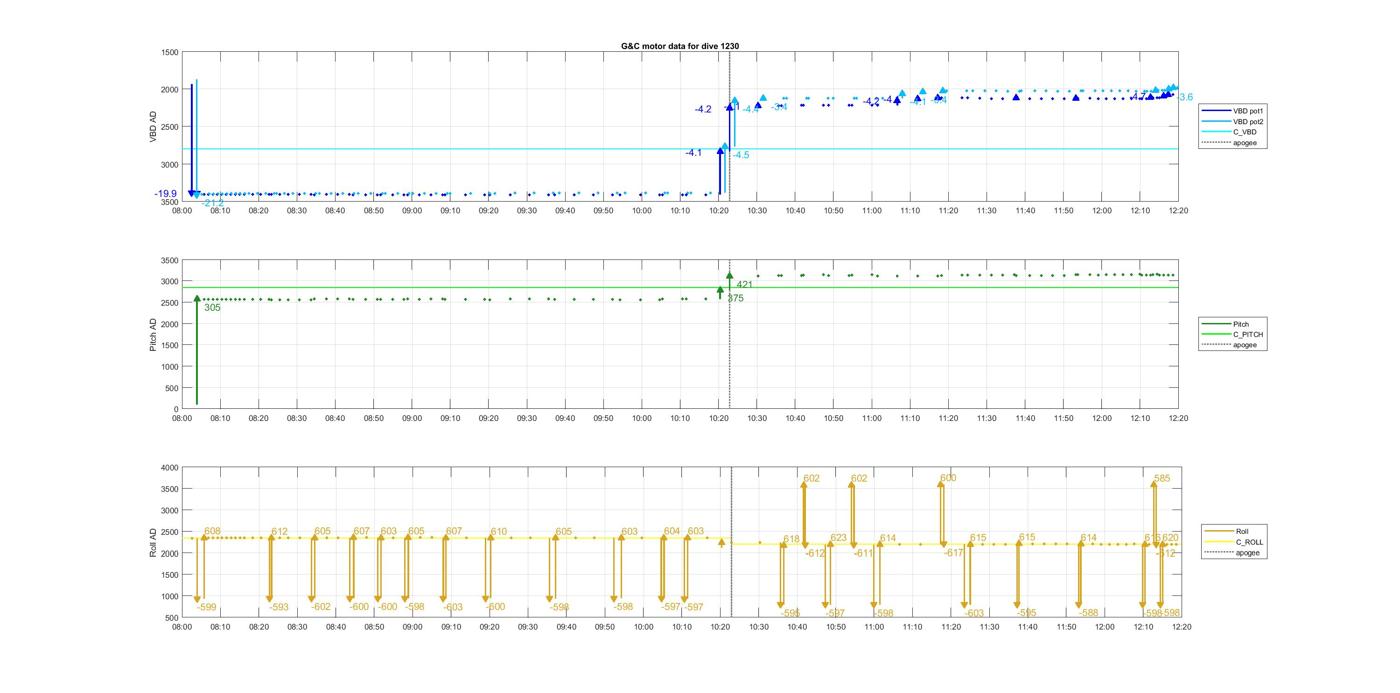
Task: Click the '620' roll data label
Action: (x=1170, y=538)
